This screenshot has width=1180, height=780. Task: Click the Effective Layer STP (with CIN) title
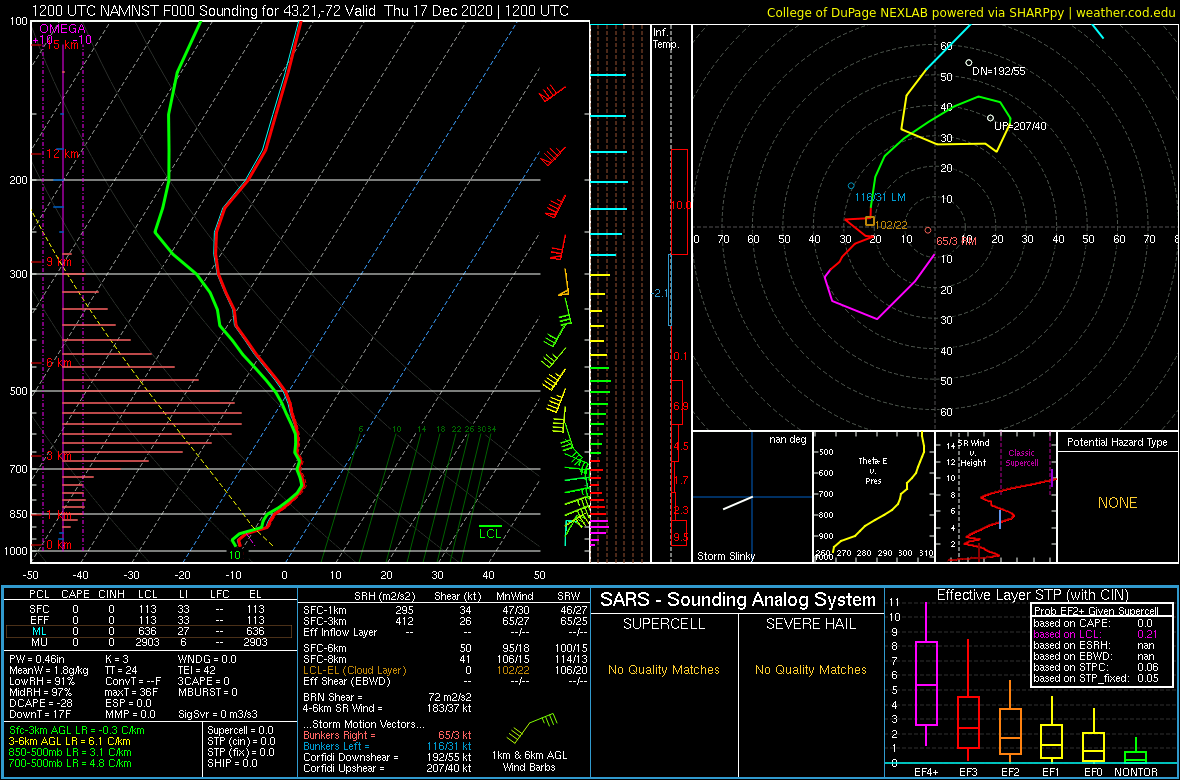1032,595
